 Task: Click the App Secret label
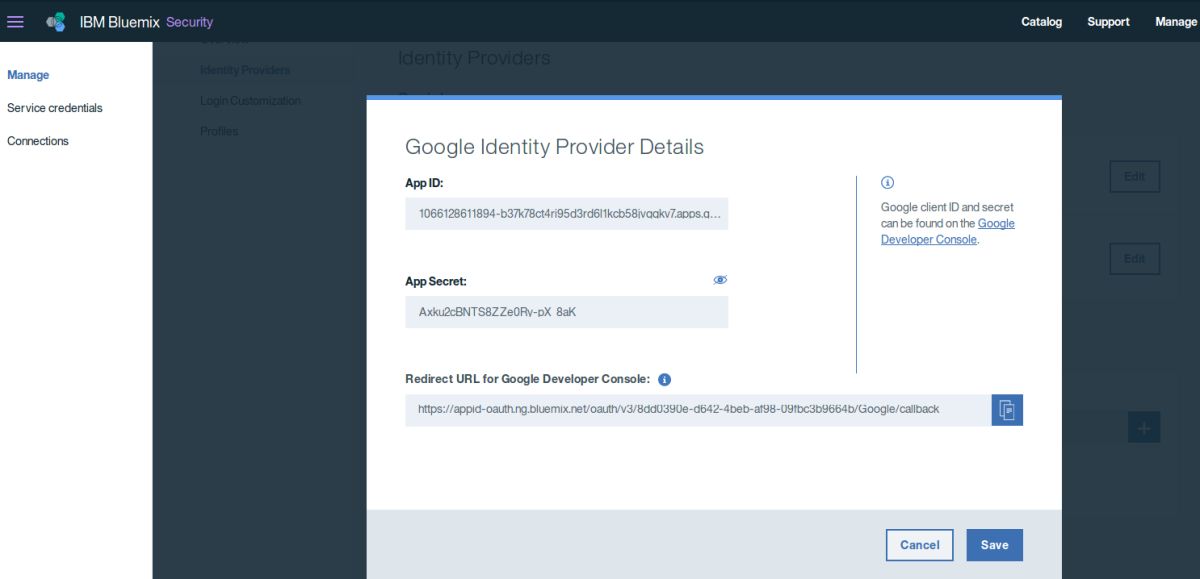click(x=436, y=281)
